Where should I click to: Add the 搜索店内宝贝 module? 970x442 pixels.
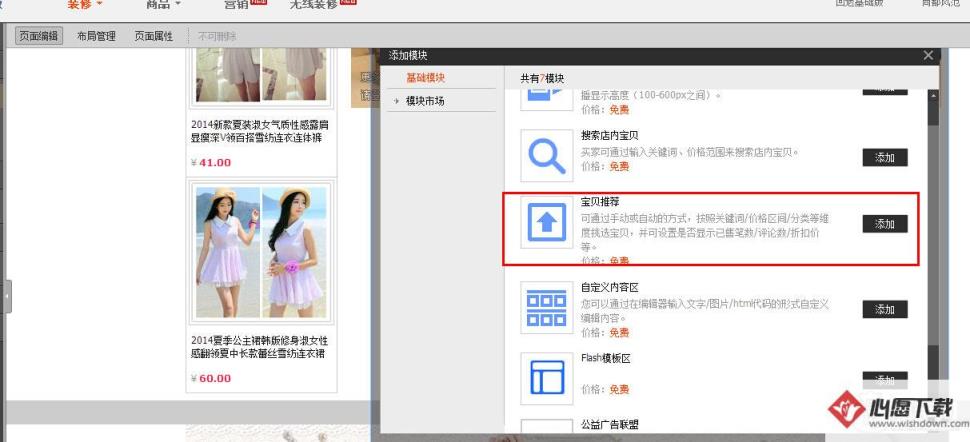[885, 157]
